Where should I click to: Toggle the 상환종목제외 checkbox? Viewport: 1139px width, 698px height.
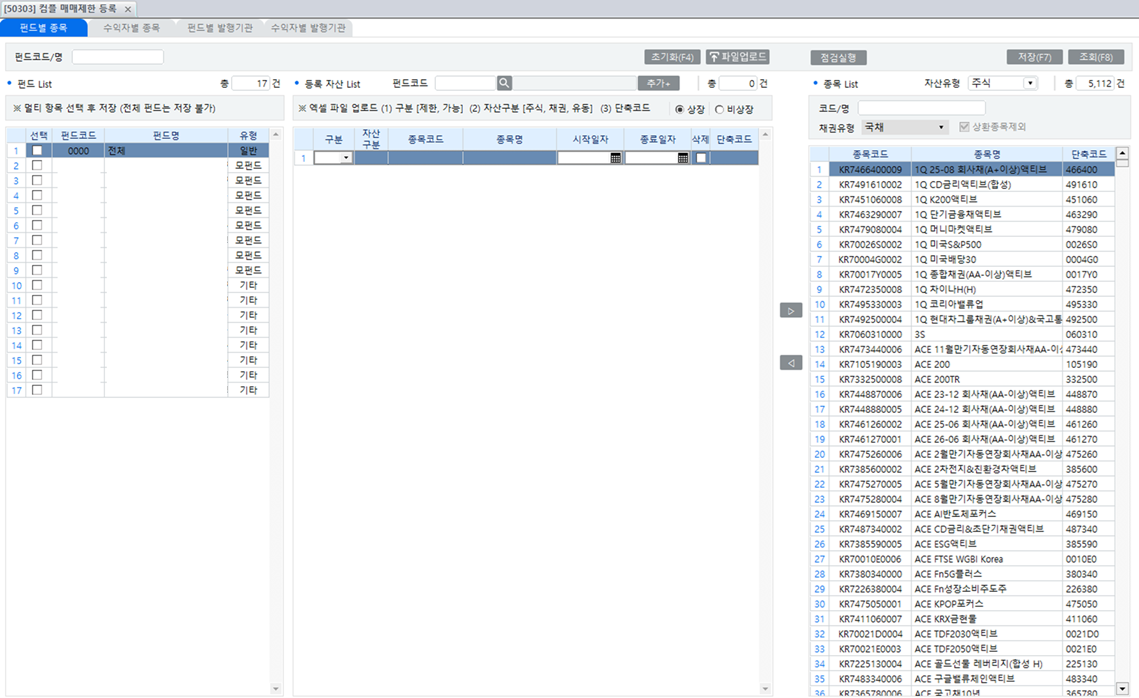point(964,126)
